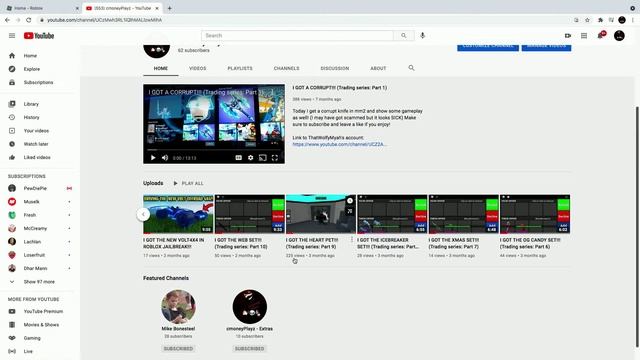Image resolution: width=640 pixels, height=360 pixels.
Task: Switch to the Home - Roblox browser tab
Action: [41, 8]
